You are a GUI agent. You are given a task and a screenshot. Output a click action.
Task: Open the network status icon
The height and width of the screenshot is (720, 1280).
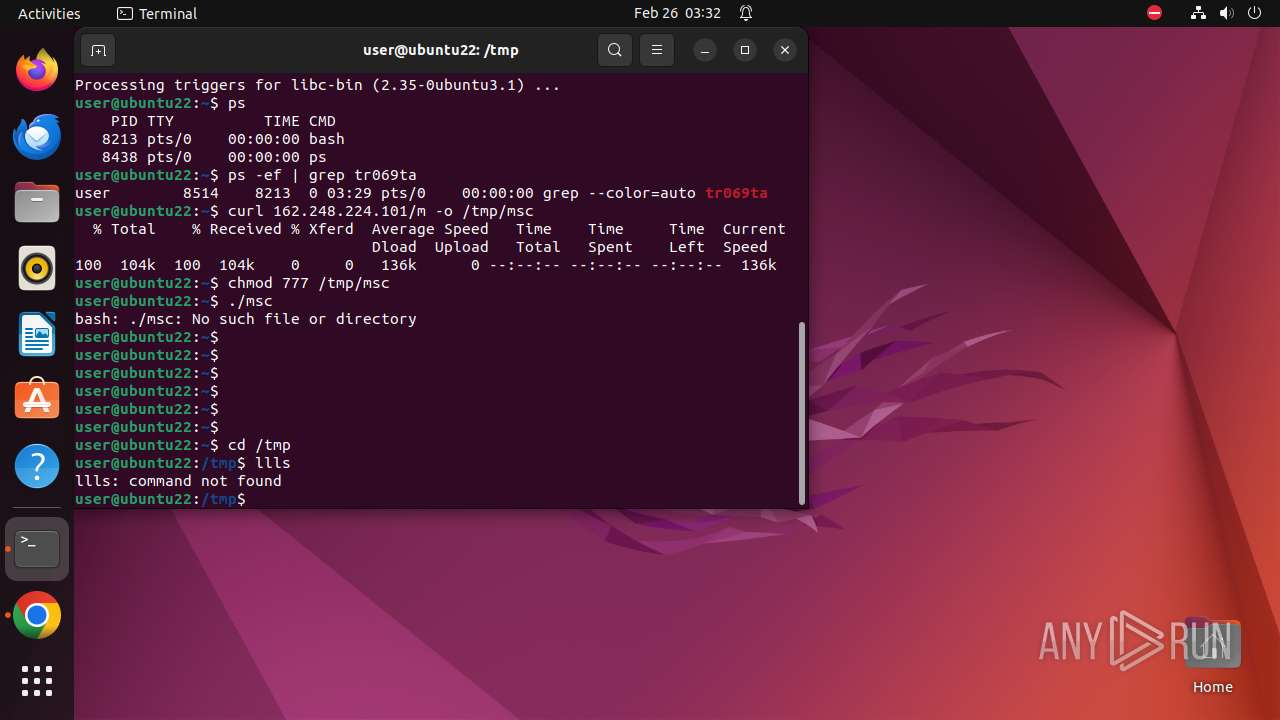point(1199,13)
